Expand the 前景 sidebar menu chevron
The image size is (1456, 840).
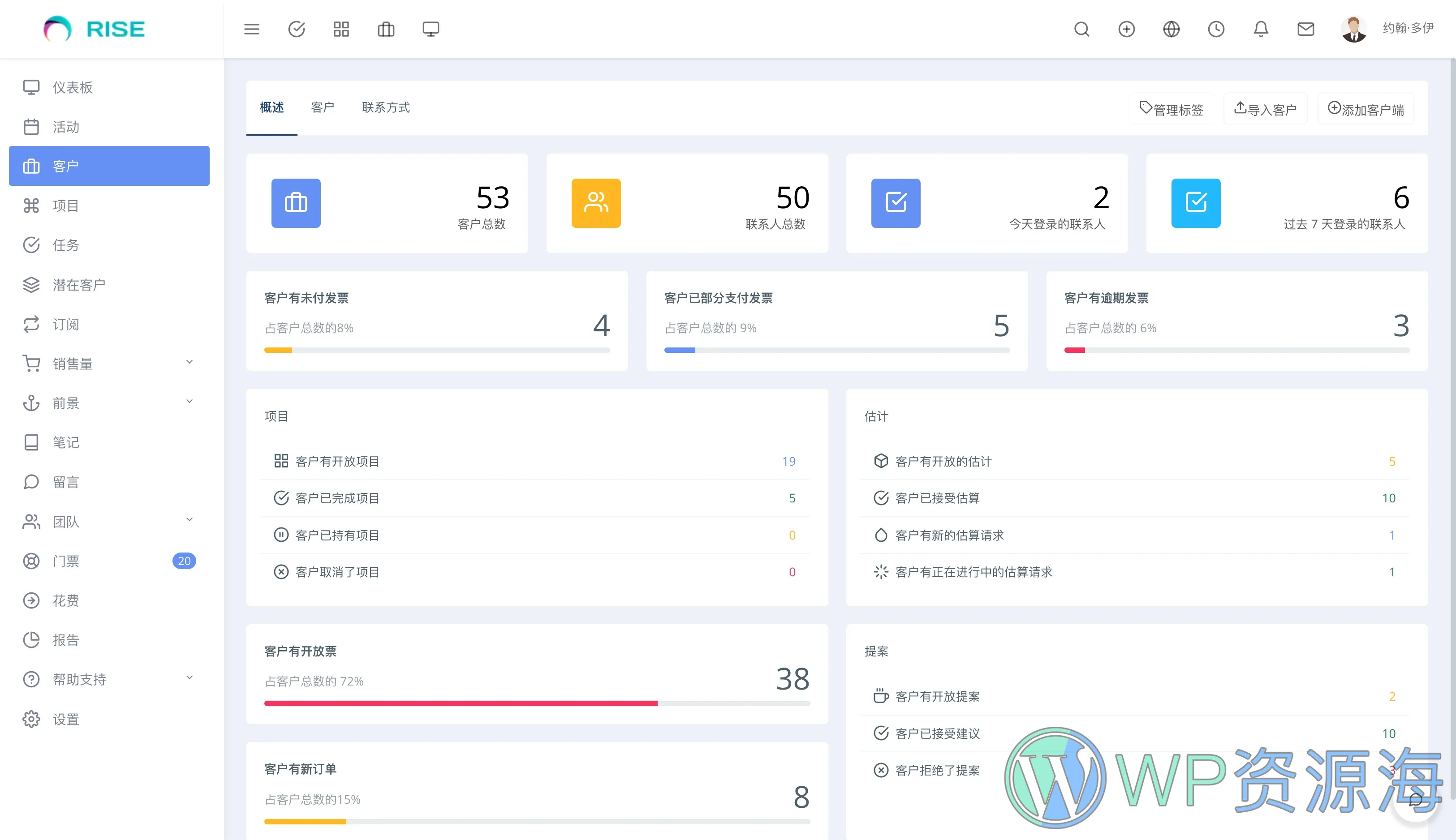[190, 402]
